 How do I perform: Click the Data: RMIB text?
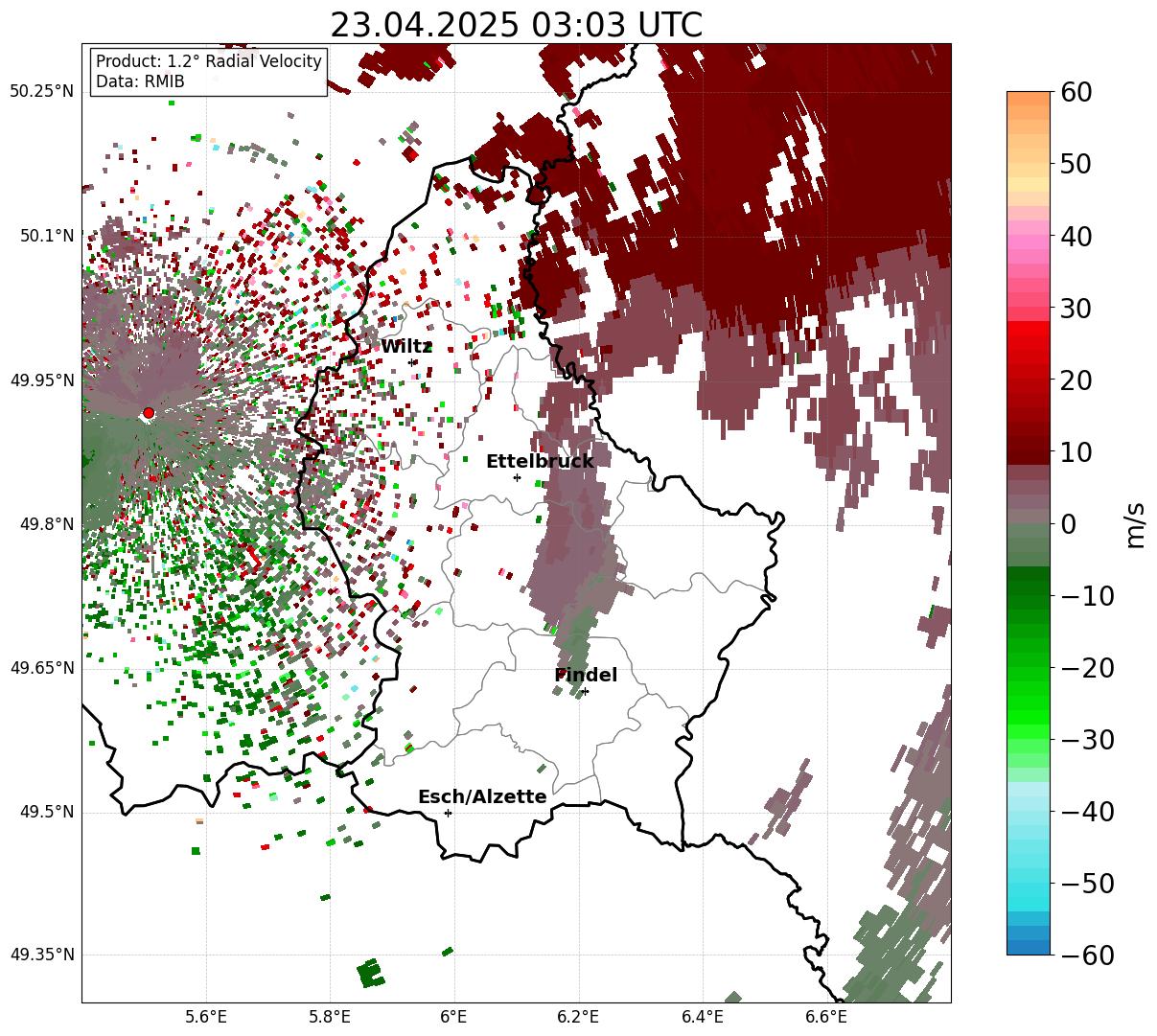(140, 81)
